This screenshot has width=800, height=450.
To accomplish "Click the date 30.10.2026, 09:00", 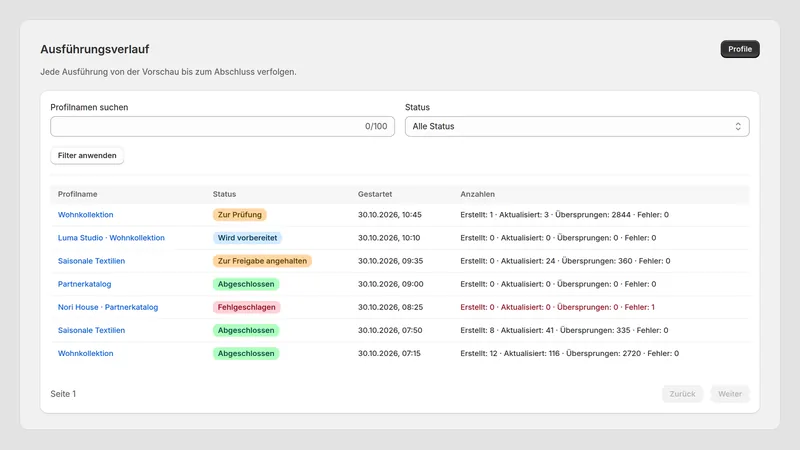I will click(390, 284).
